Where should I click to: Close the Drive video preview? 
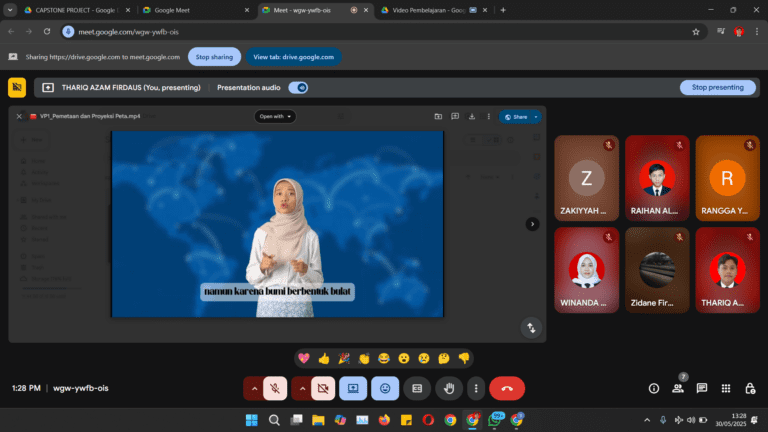[x=19, y=117]
